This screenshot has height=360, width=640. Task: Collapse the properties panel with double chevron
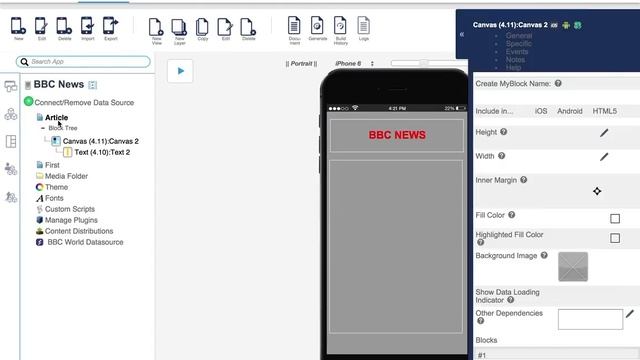point(462,34)
